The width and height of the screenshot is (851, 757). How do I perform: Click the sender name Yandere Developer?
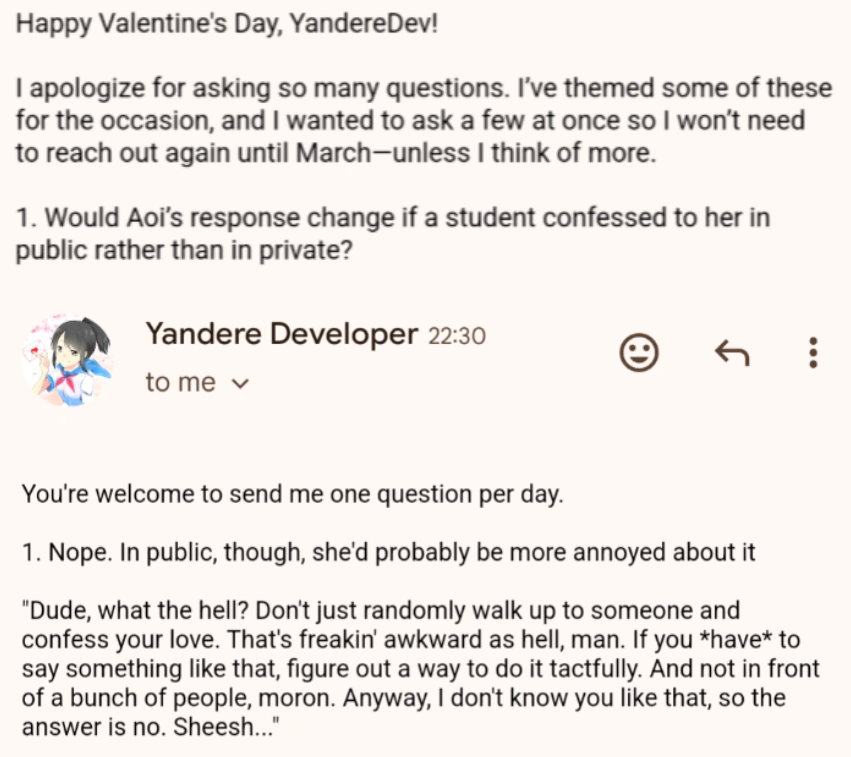point(281,334)
